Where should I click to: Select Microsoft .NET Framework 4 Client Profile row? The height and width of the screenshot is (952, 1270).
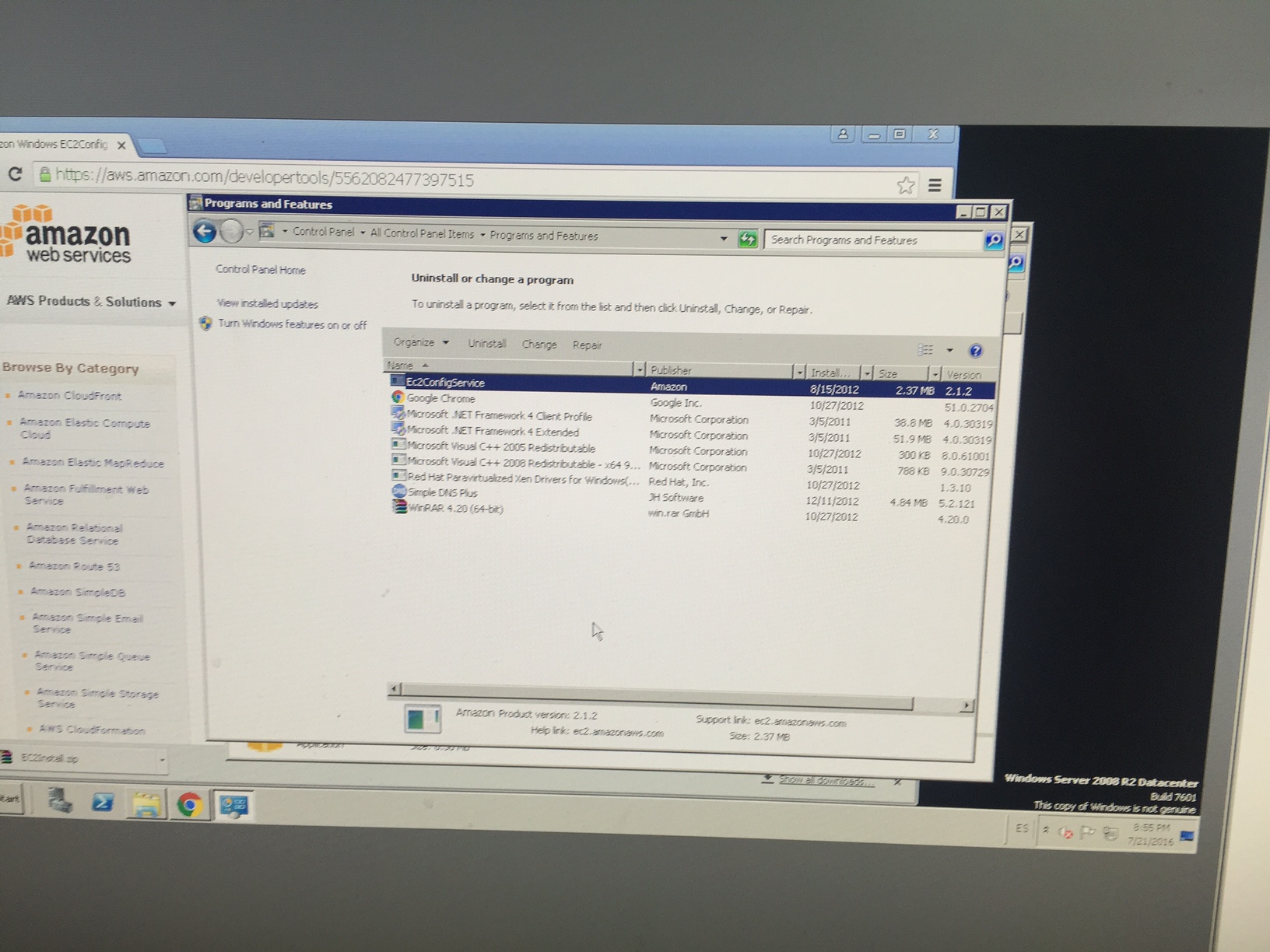pyautogui.click(x=691, y=418)
